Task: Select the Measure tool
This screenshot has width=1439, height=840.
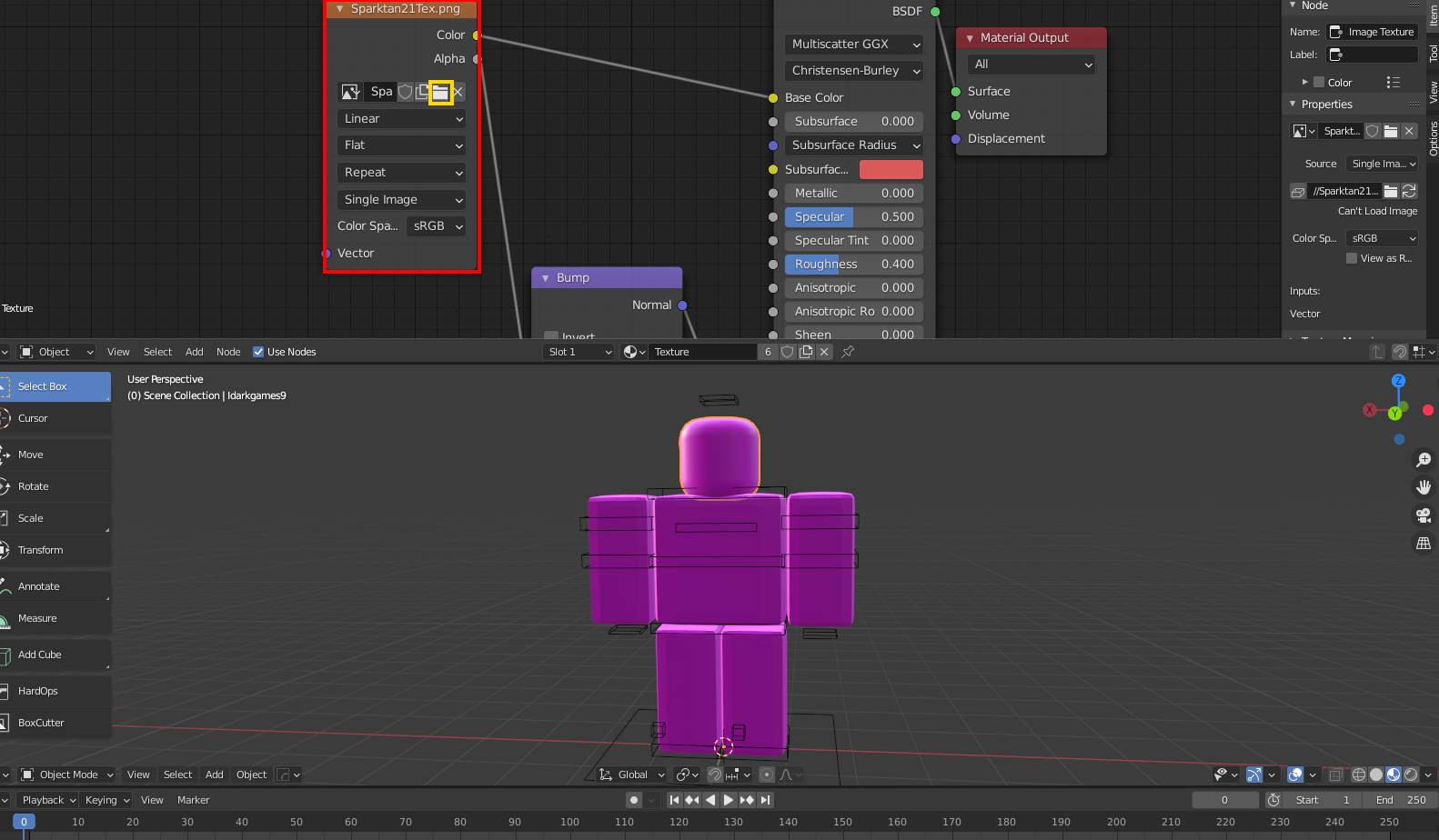Action: click(55, 618)
